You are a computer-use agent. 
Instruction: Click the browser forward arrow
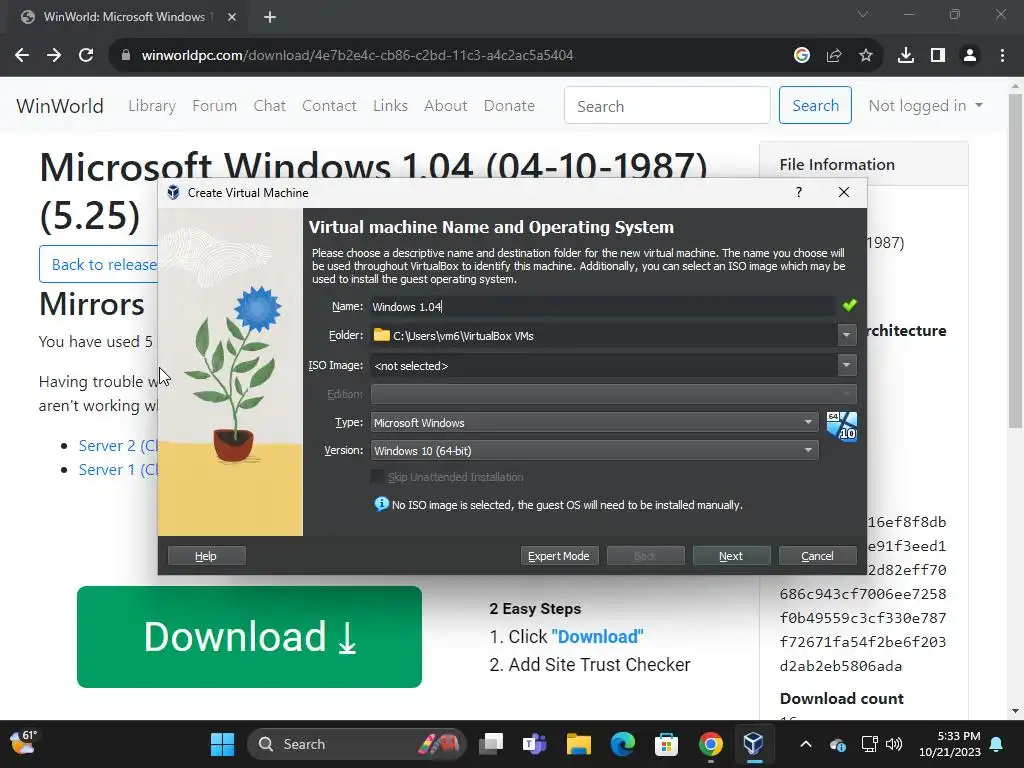(x=54, y=56)
